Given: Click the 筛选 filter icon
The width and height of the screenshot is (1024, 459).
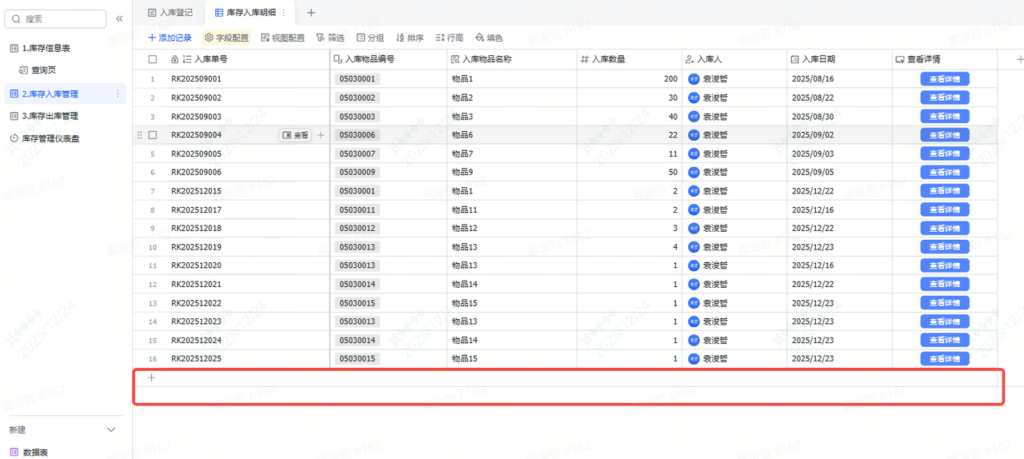Looking at the screenshot, I should 321,38.
